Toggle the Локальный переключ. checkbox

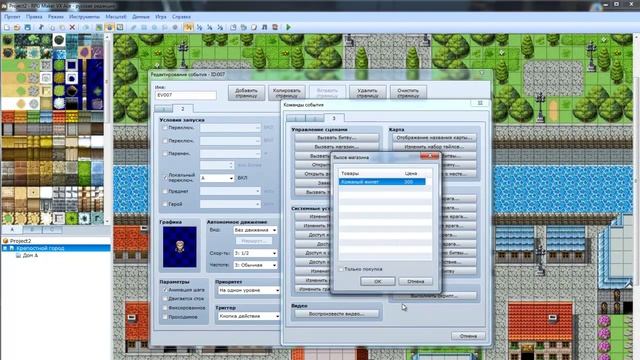pos(165,177)
